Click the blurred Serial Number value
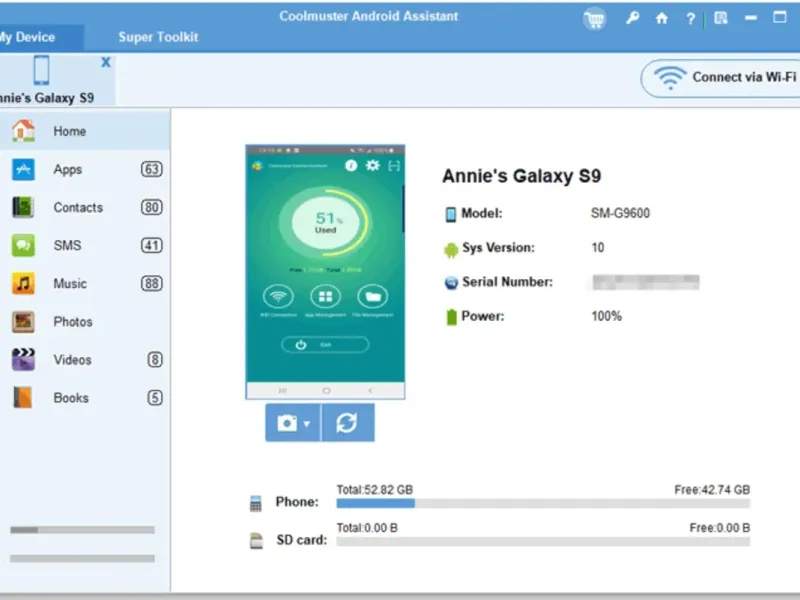 tap(645, 282)
